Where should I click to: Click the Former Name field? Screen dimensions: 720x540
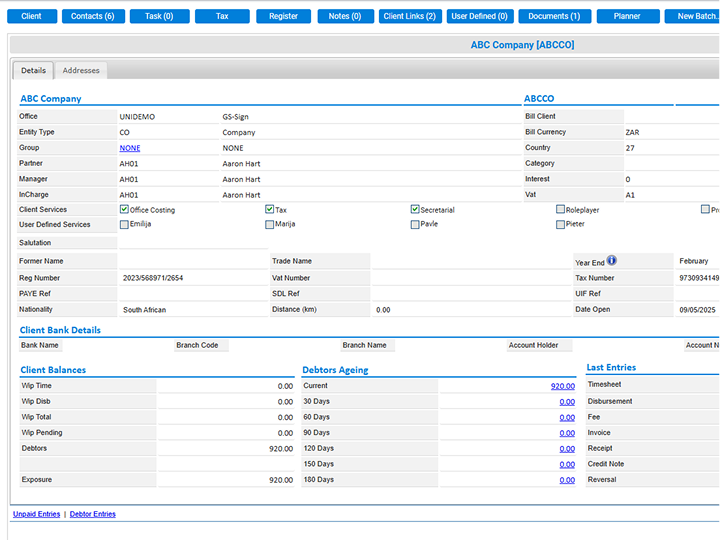[x=193, y=261]
